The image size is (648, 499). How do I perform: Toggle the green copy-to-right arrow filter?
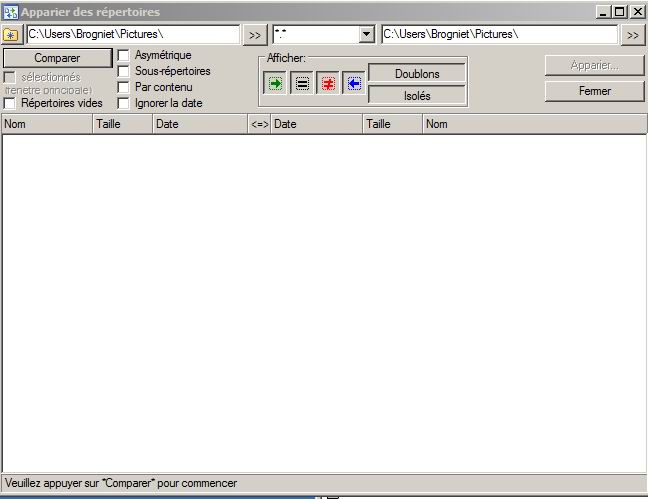(x=275, y=84)
